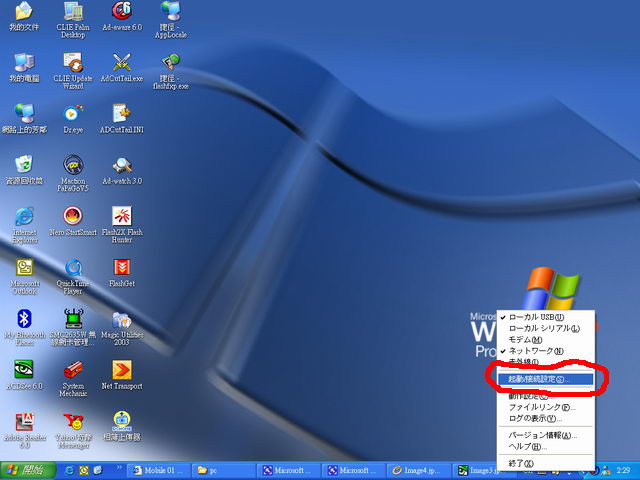
Task: Activate the pc folder taskbar button
Action: coord(222,471)
